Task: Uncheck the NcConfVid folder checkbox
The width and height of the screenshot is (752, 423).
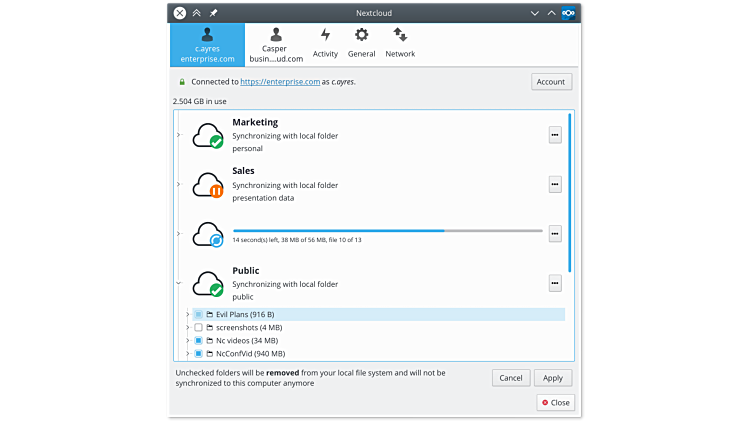Action: 198,353
